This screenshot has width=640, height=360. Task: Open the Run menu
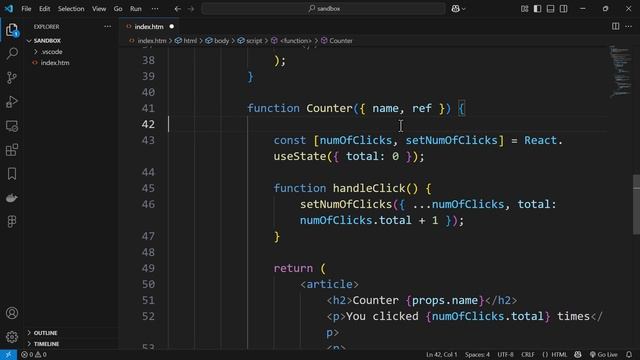point(136,9)
